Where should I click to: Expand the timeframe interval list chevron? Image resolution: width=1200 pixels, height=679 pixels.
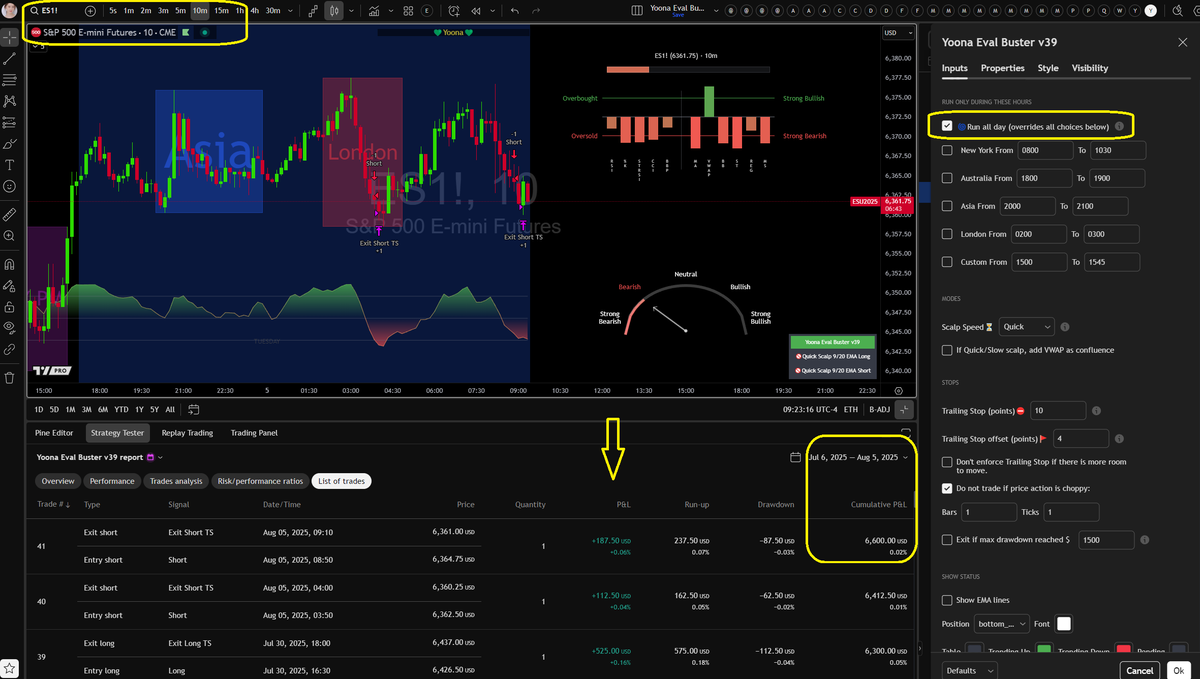pos(290,11)
